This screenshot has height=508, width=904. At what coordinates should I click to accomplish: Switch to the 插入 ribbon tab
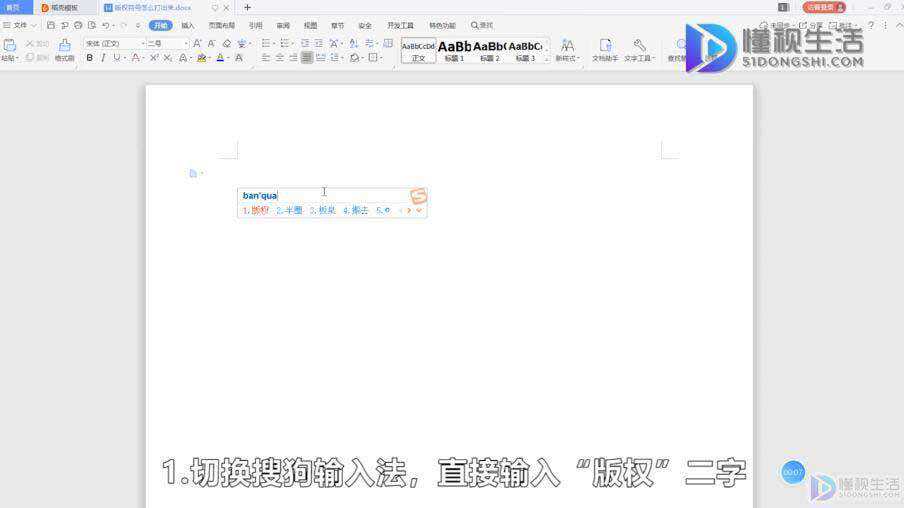[188, 25]
